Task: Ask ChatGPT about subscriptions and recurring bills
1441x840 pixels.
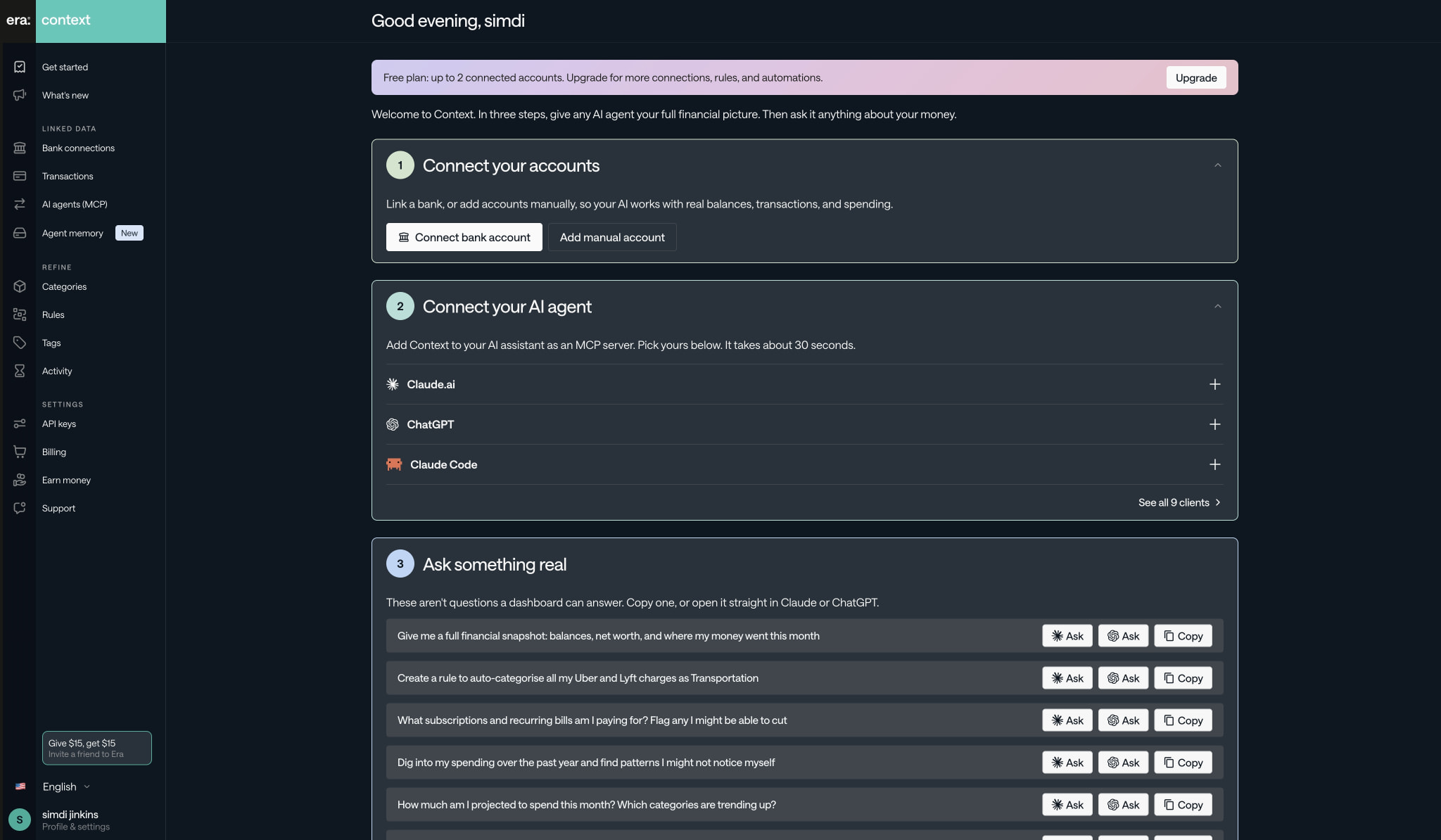Action: (1124, 720)
